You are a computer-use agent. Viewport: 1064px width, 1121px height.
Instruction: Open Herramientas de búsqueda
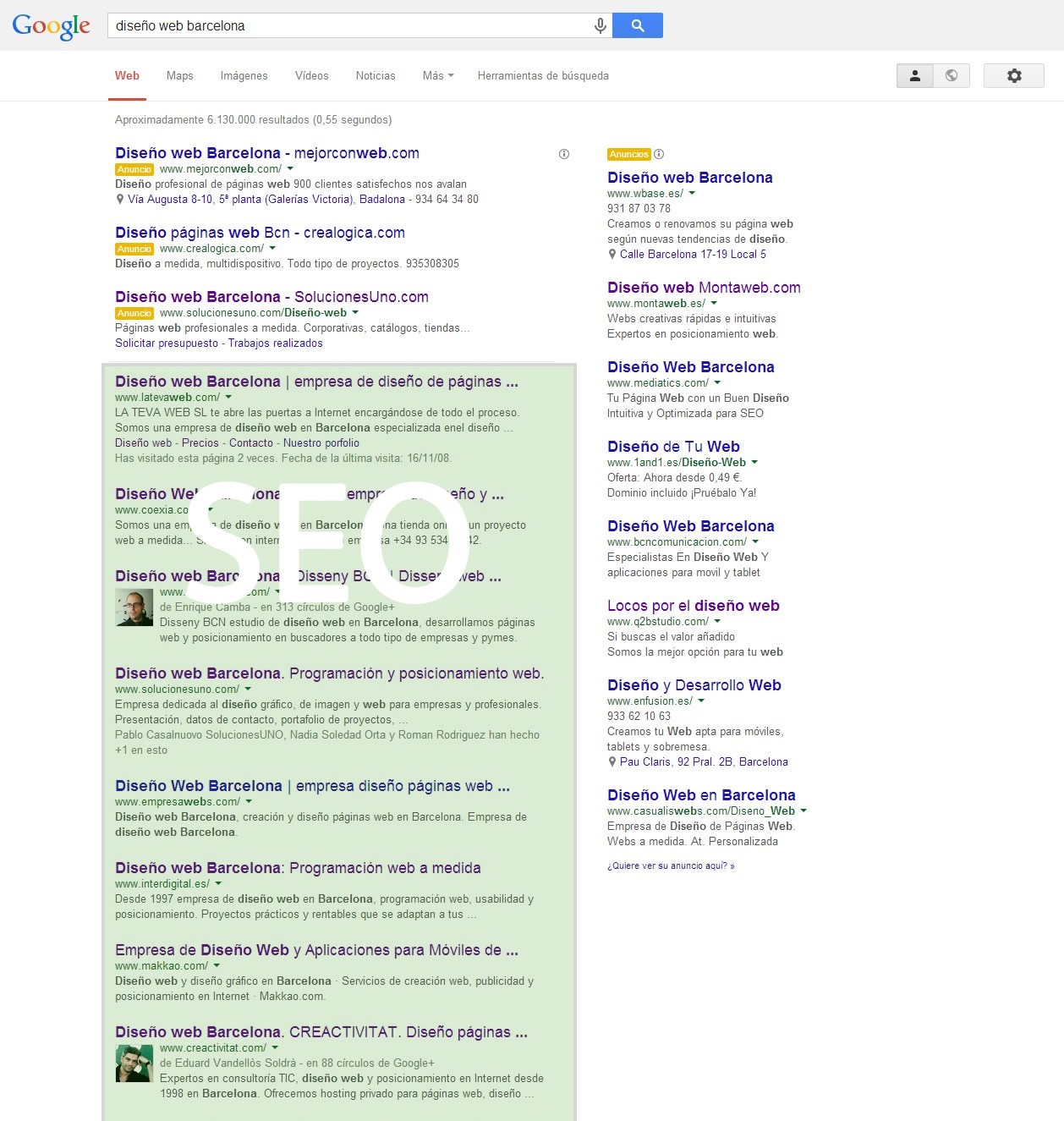(x=543, y=76)
